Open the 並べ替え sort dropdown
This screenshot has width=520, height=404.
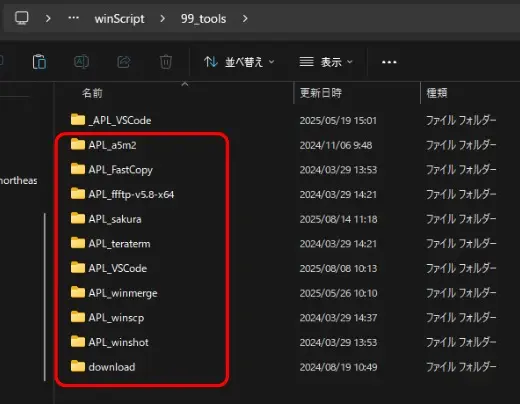pos(239,62)
